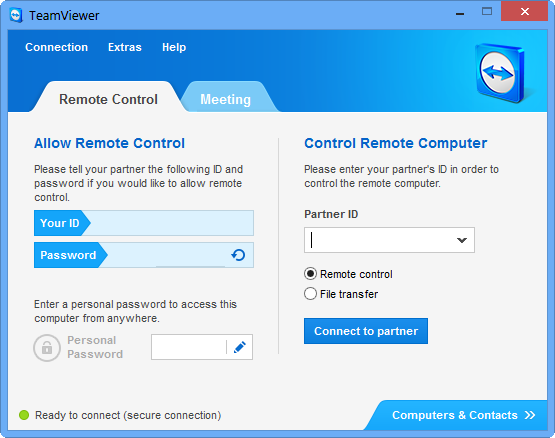Click the Control Remote Computer heading
Screen dimensions: 555x438
coord(396,143)
